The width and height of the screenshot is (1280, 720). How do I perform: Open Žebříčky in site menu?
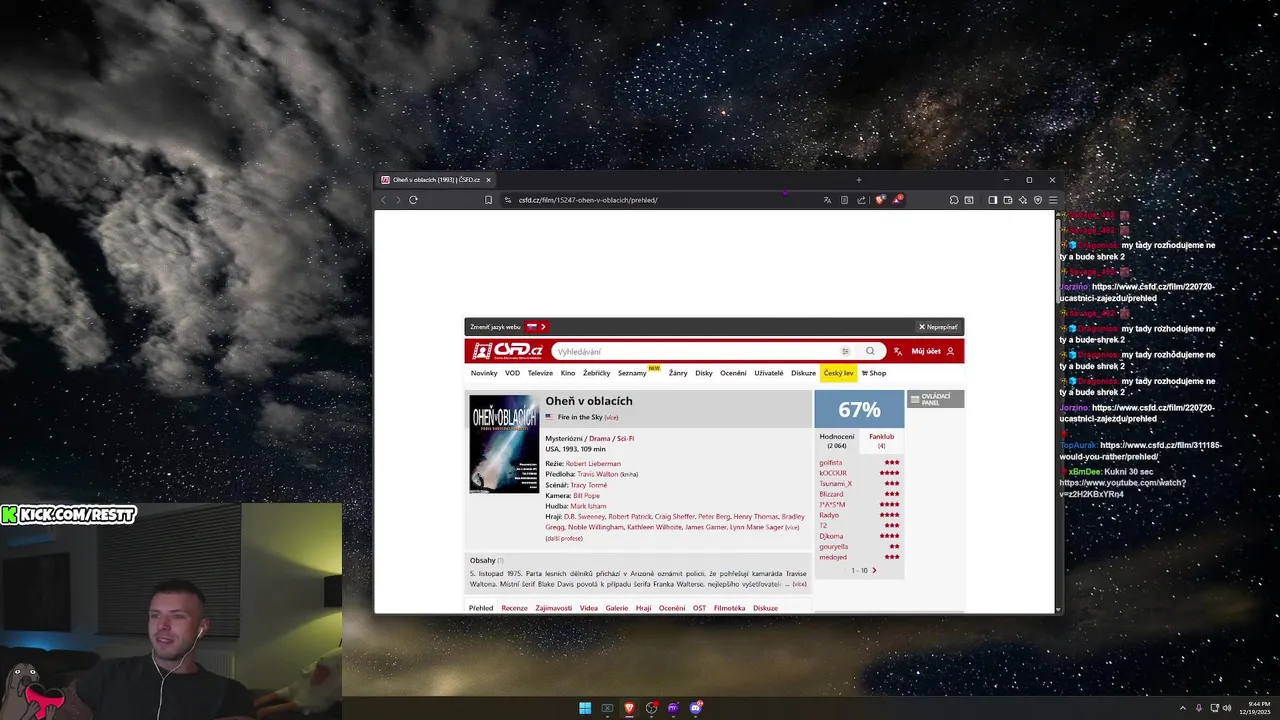coord(597,373)
